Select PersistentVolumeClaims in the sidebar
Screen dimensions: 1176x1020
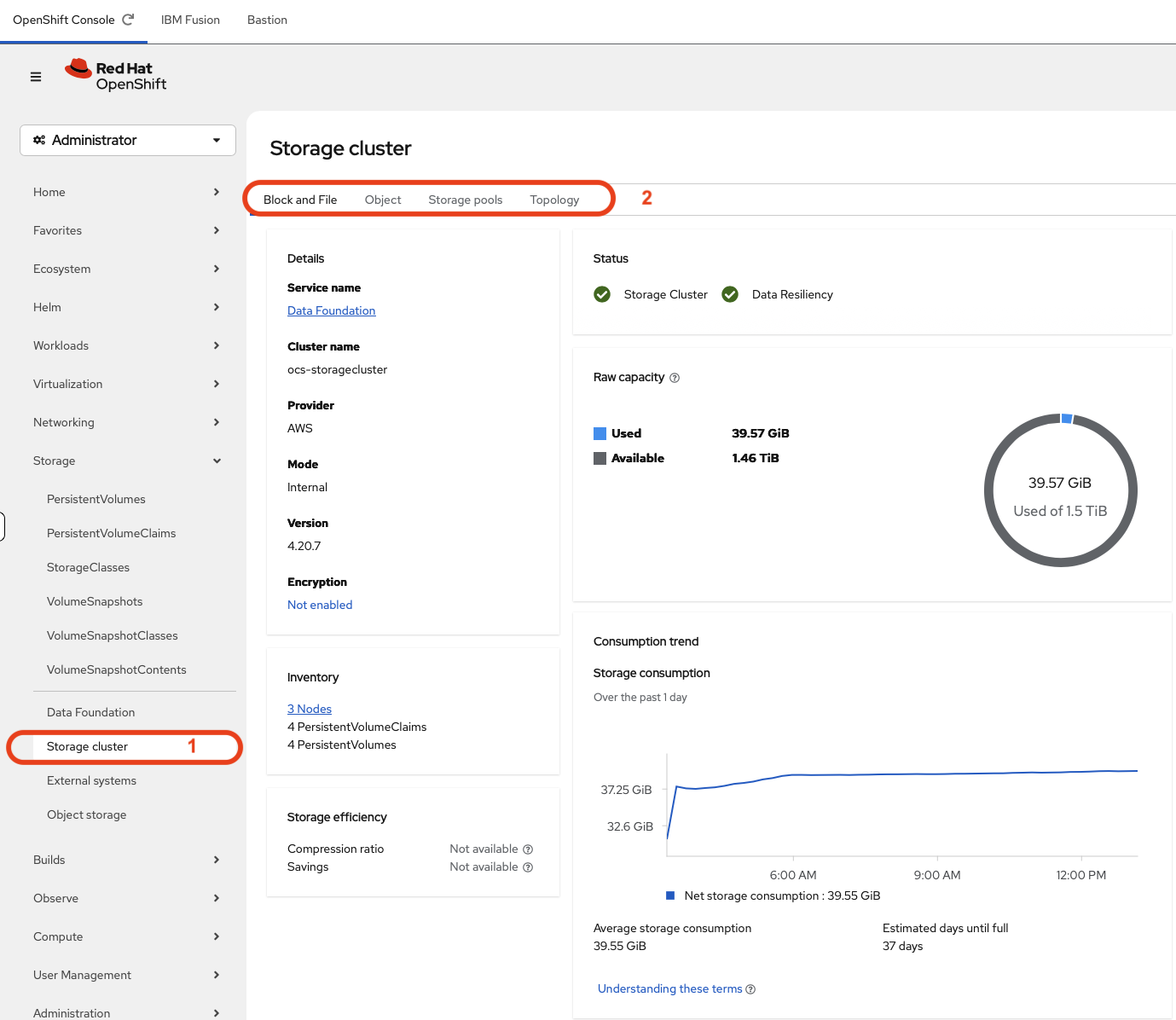(111, 533)
